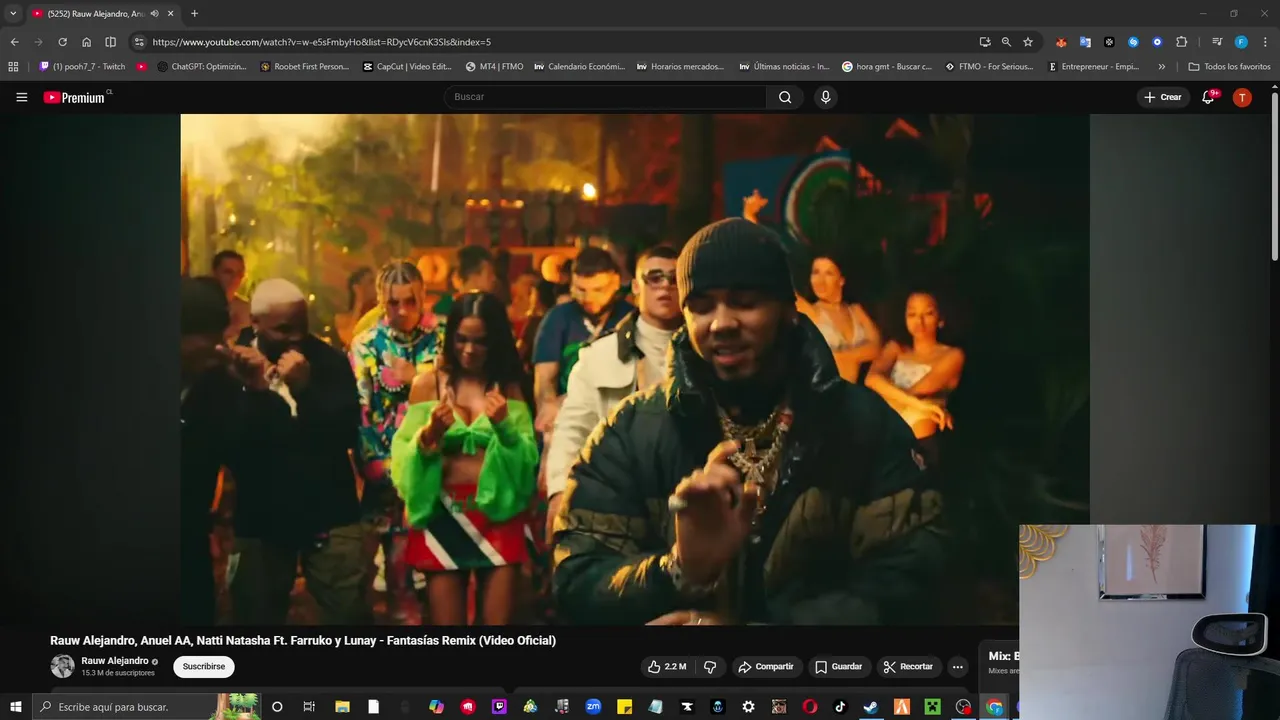This screenshot has width=1280, height=720.
Task: Click the search magnifier button
Action: click(785, 97)
